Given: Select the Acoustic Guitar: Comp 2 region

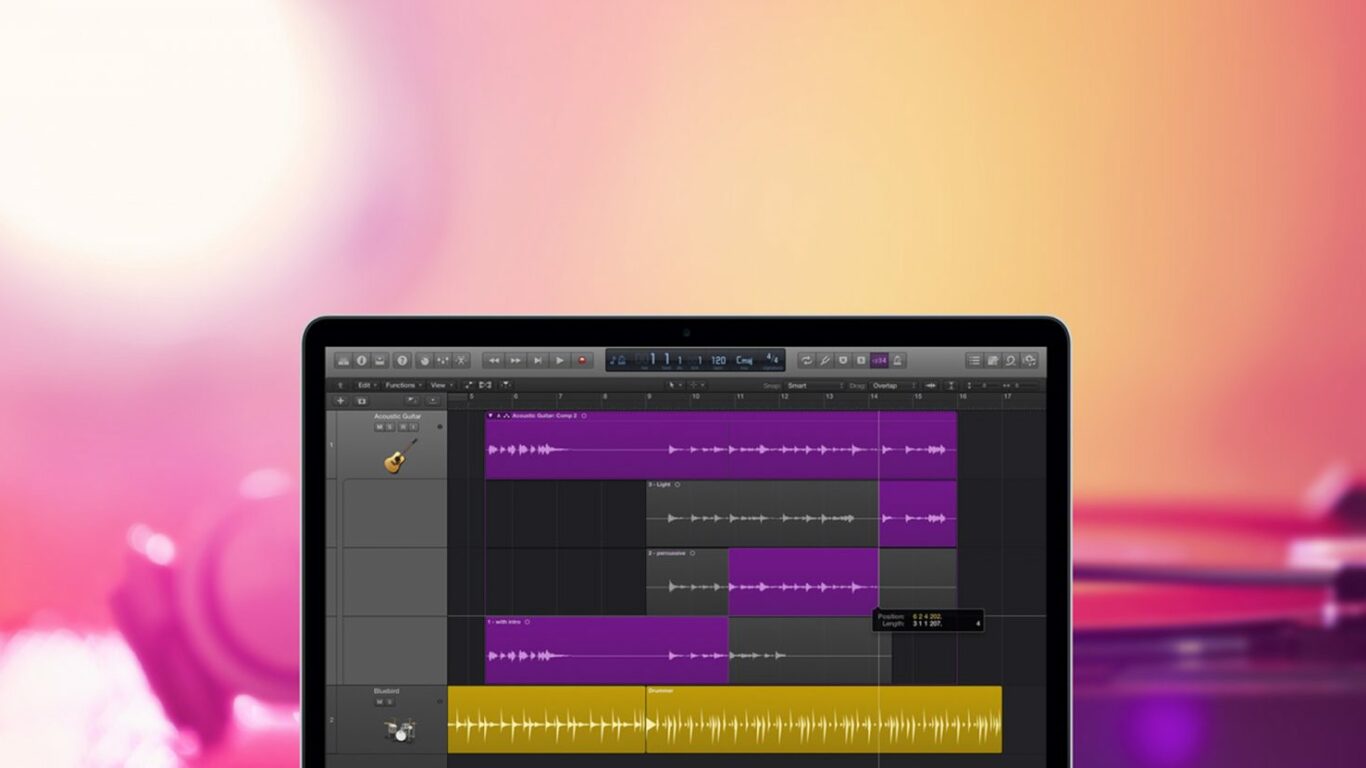Looking at the screenshot, I should [x=720, y=445].
